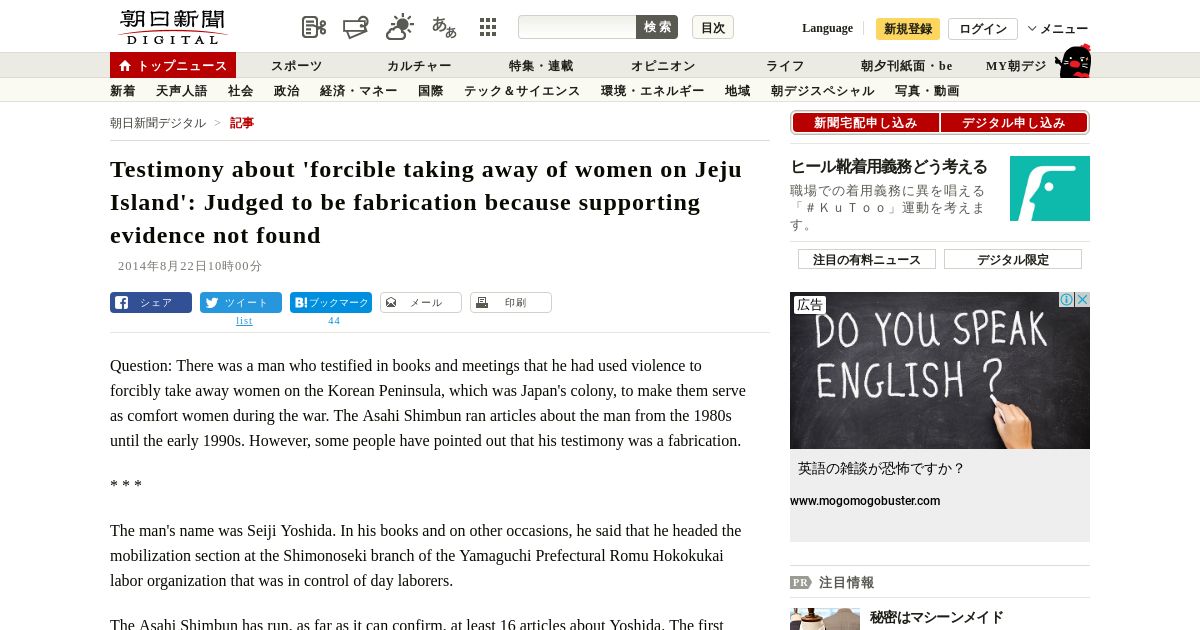
Task: Select 地域 in sub-navigation
Action: point(738,91)
